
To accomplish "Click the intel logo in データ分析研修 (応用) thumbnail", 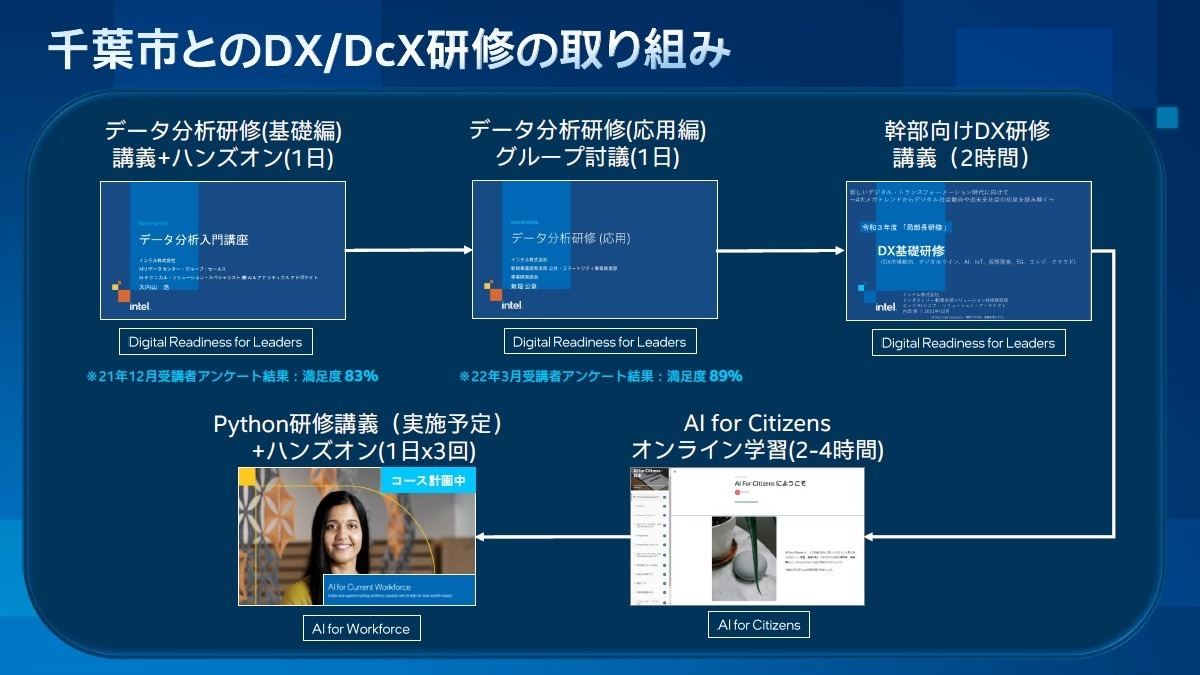I will click(x=512, y=305).
